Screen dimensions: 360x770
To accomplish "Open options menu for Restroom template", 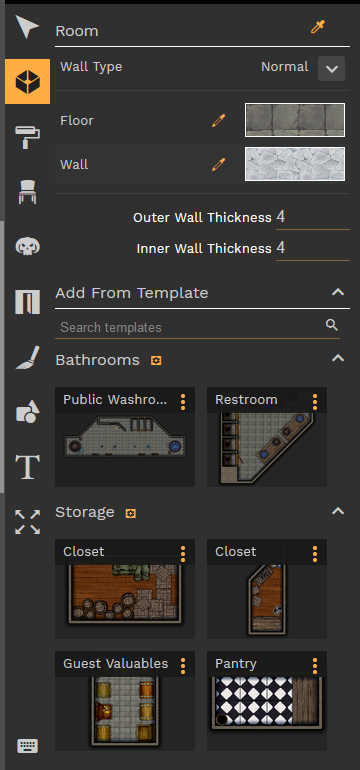I will (x=315, y=402).
